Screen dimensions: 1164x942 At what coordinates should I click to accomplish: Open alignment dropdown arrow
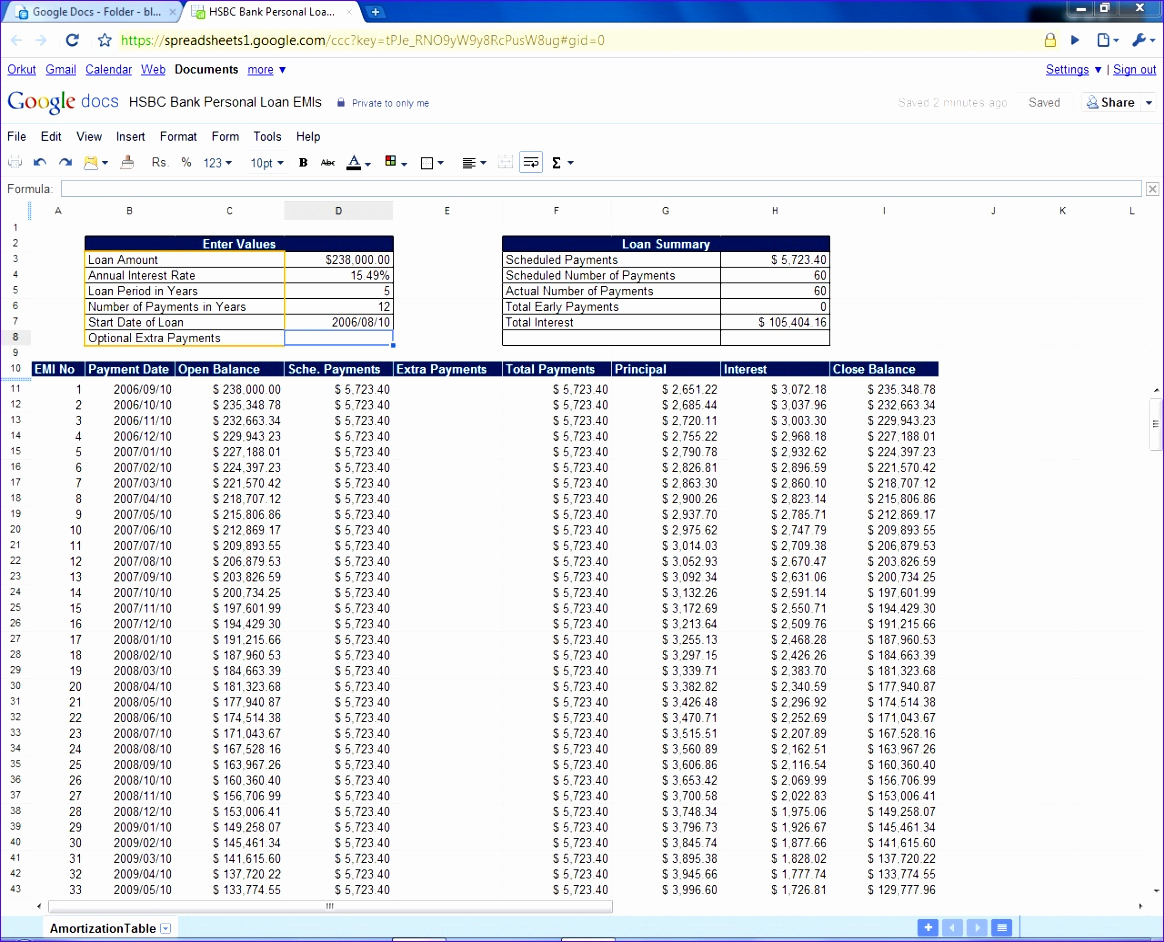(483, 163)
